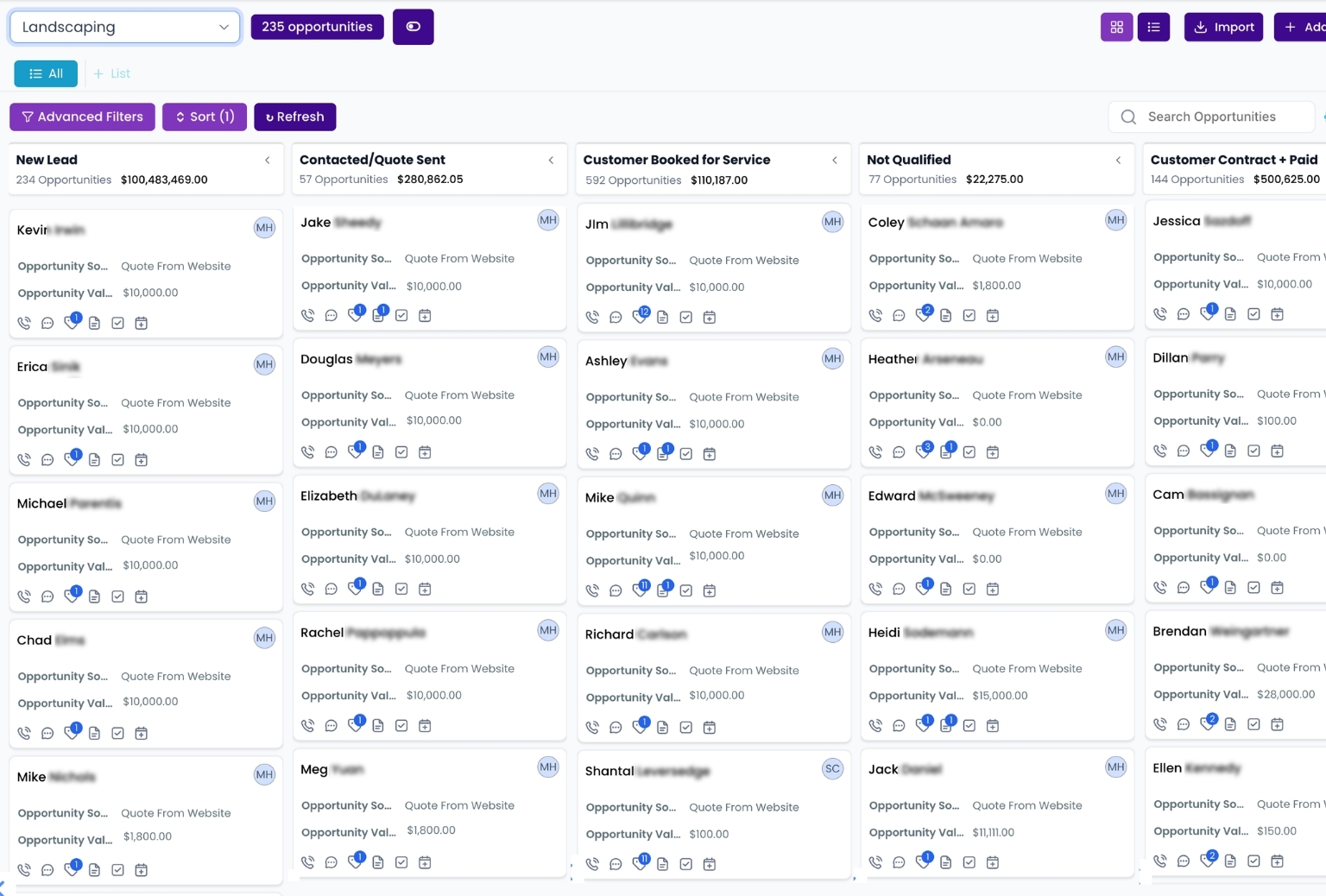Open the Landscaping pipeline dropdown
1326x896 pixels.
pyautogui.click(x=125, y=27)
